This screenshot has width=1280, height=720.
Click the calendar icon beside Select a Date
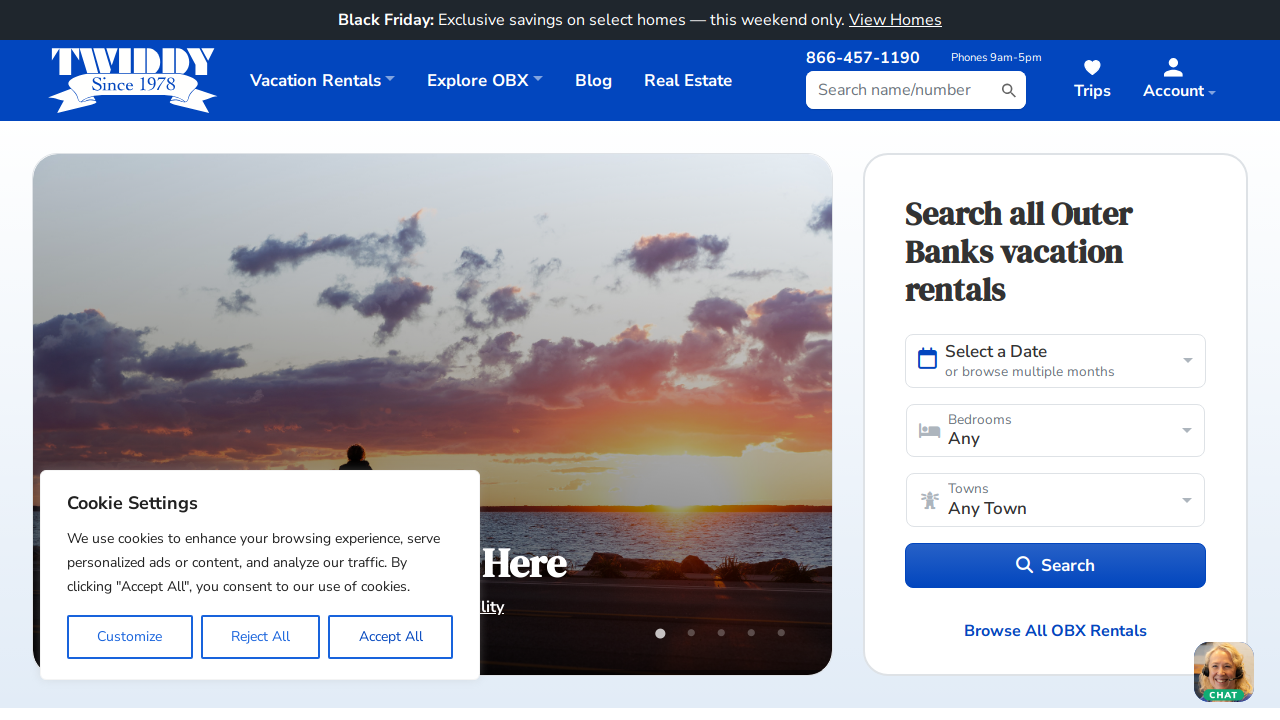[x=927, y=358]
